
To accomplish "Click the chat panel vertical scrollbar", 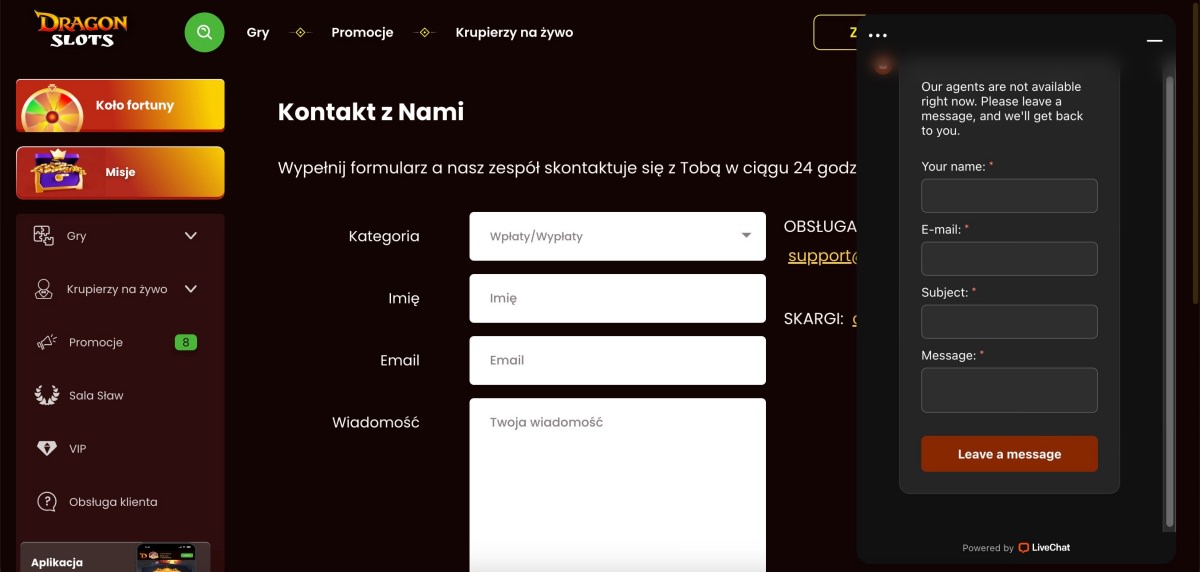I will tap(1169, 300).
